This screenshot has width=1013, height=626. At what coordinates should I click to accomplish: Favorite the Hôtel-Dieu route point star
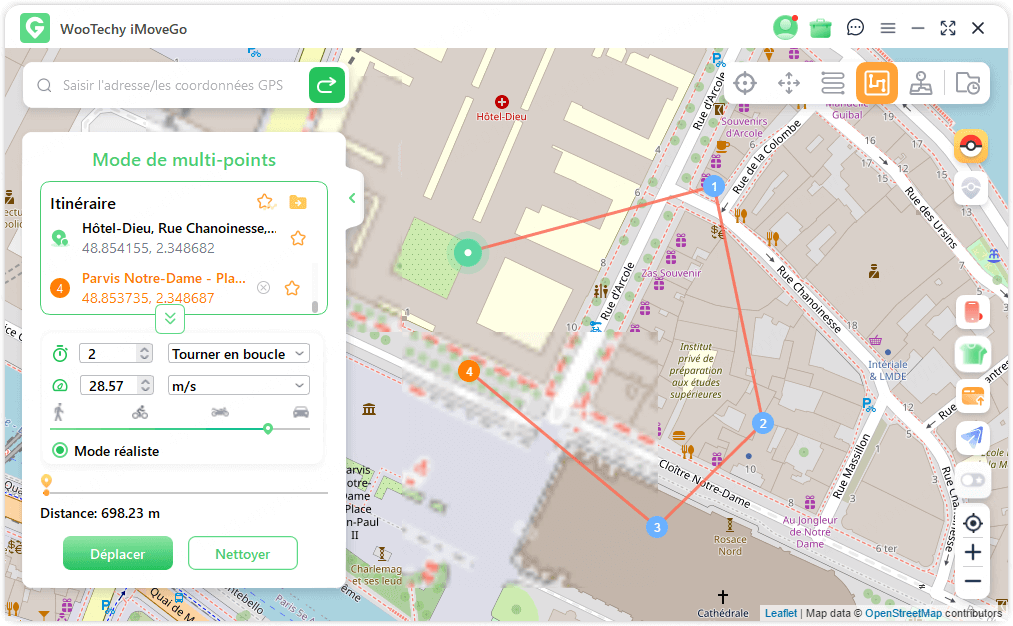click(x=297, y=238)
